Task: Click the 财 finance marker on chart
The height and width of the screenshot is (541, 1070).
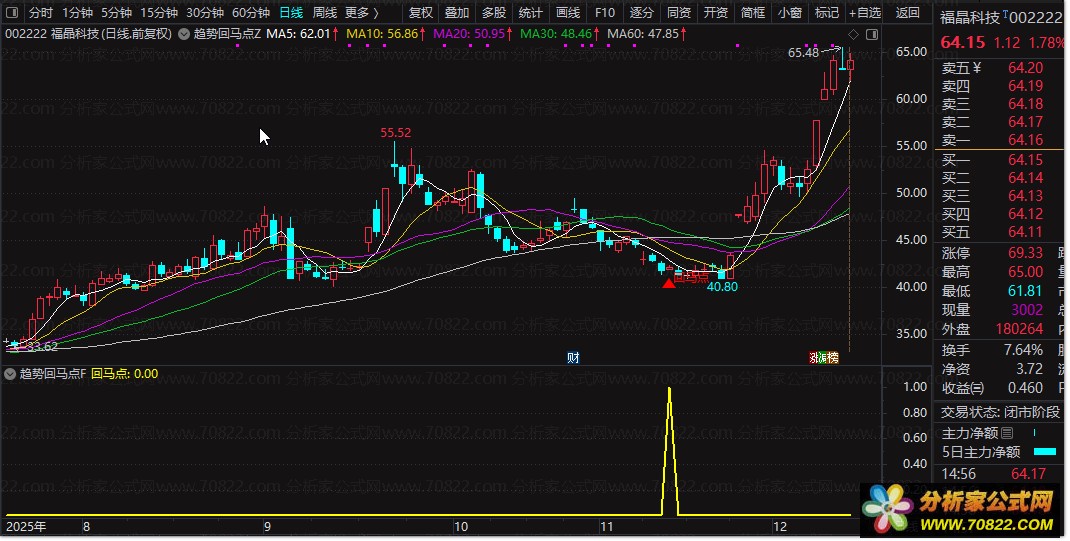Action: click(x=573, y=357)
